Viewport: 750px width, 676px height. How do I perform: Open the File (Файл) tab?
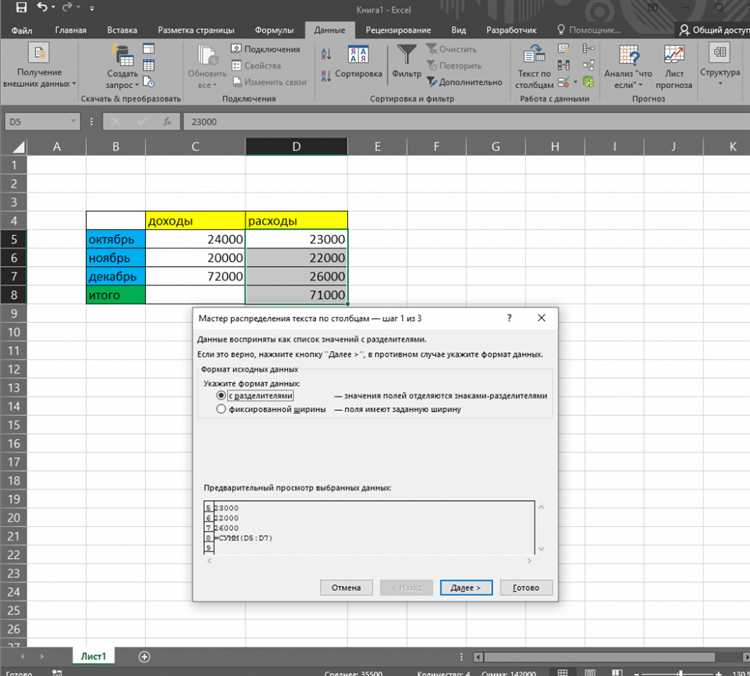pyautogui.click(x=22, y=30)
